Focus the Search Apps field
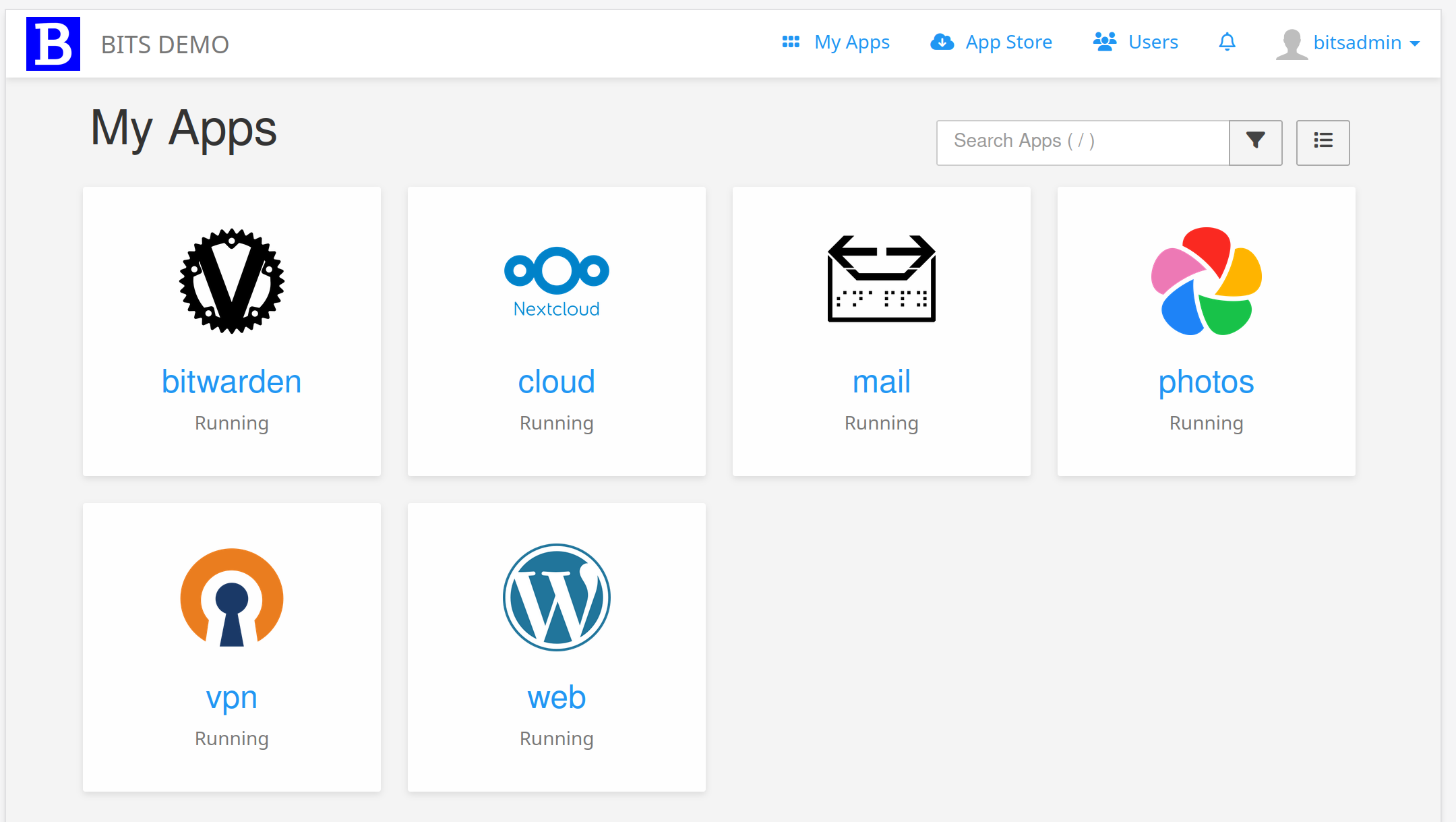This screenshot has height=822, width=1456. pyautogui.click(x=1083, y=142)
